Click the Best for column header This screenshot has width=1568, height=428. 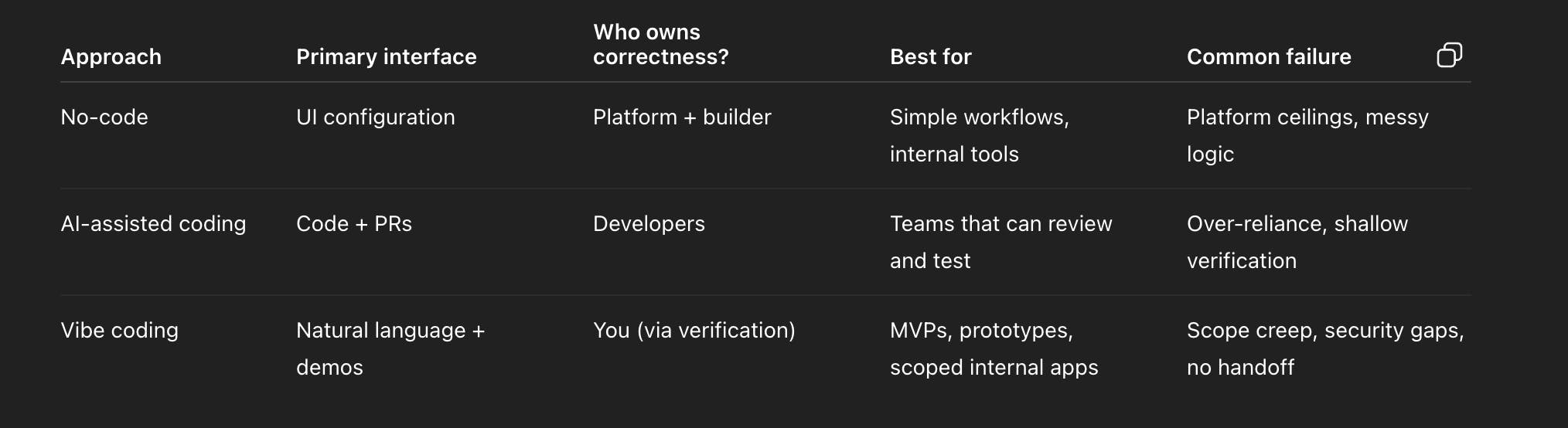(930, 57)
